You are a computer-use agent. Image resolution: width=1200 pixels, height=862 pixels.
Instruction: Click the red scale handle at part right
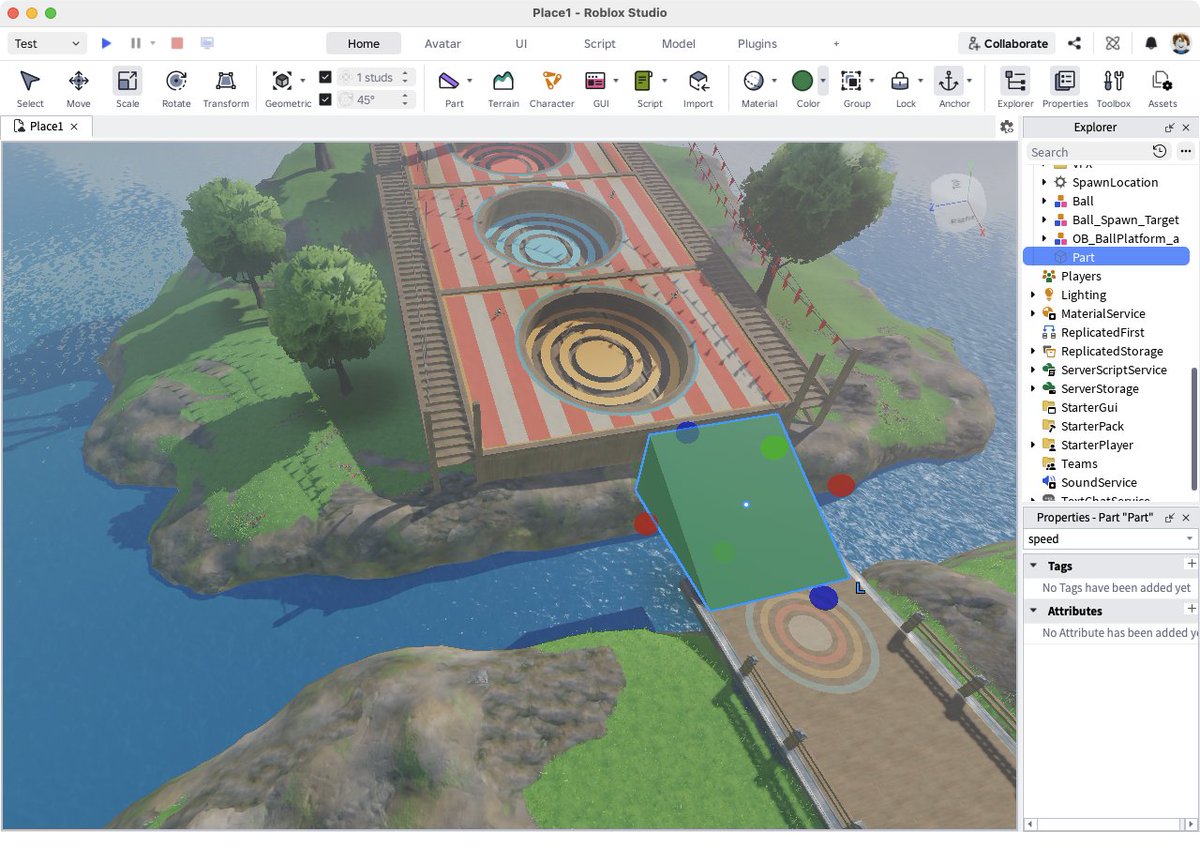click(x=841, y=486)
